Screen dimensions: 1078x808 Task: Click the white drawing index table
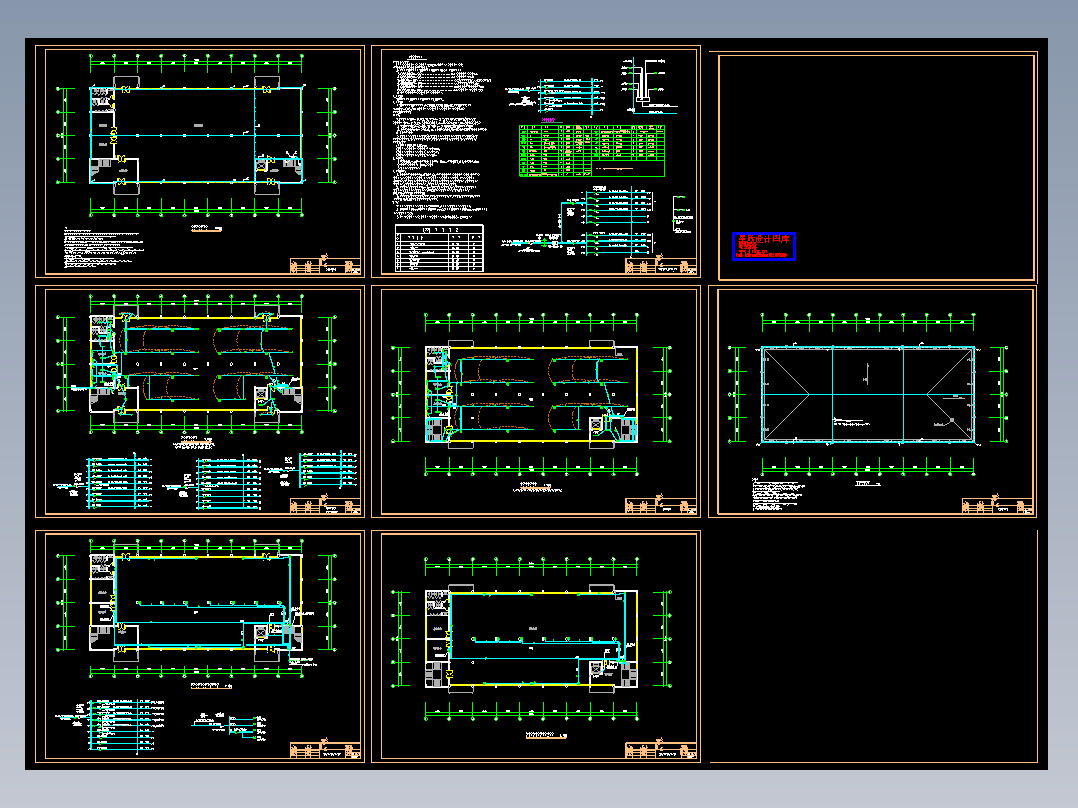[x=439, y=248]
